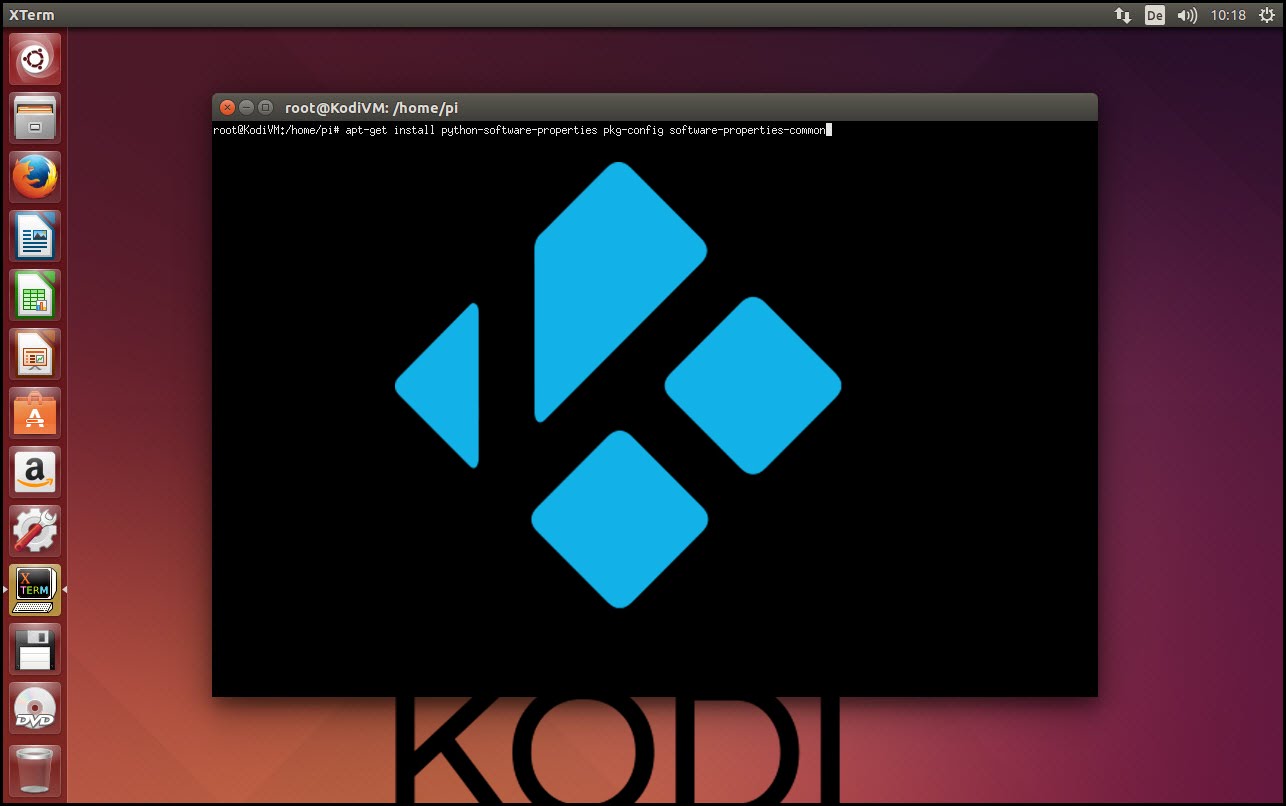
Task: Launch the Amazon shortcut
Action: (34, 471)
